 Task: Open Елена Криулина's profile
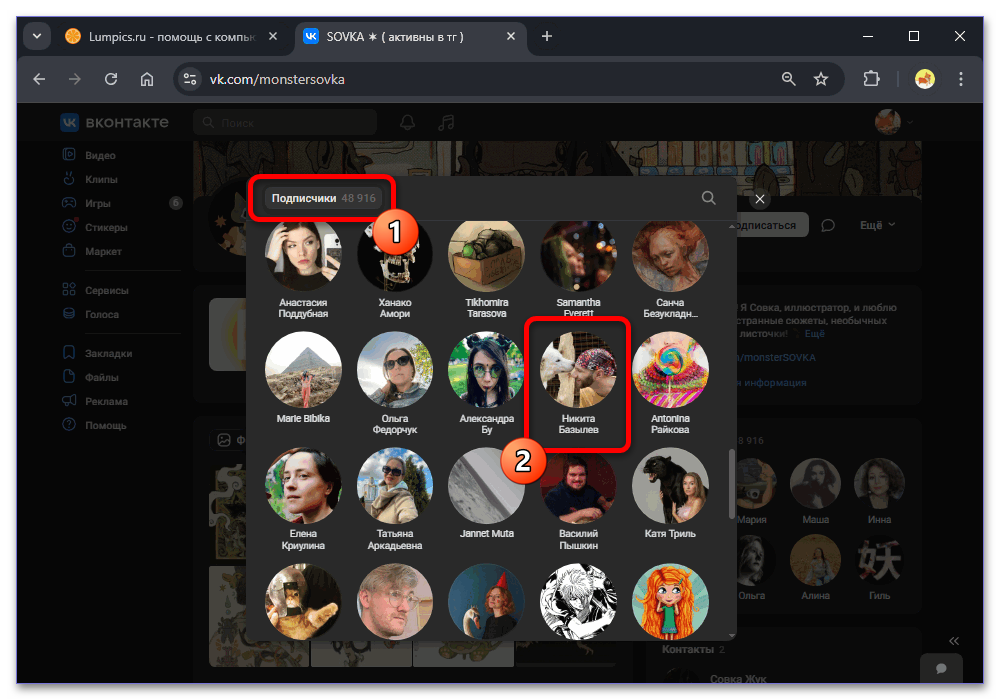pos(303,499)
